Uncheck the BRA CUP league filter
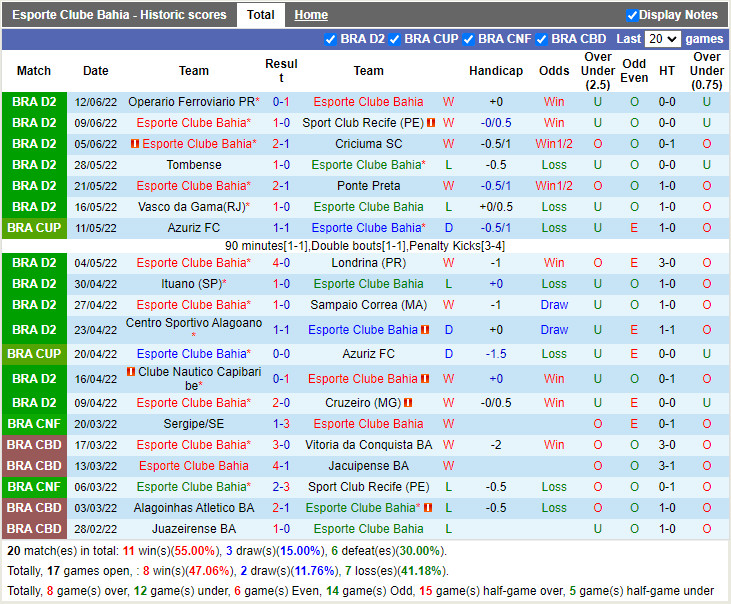The image size is (731, 604). 395,39
